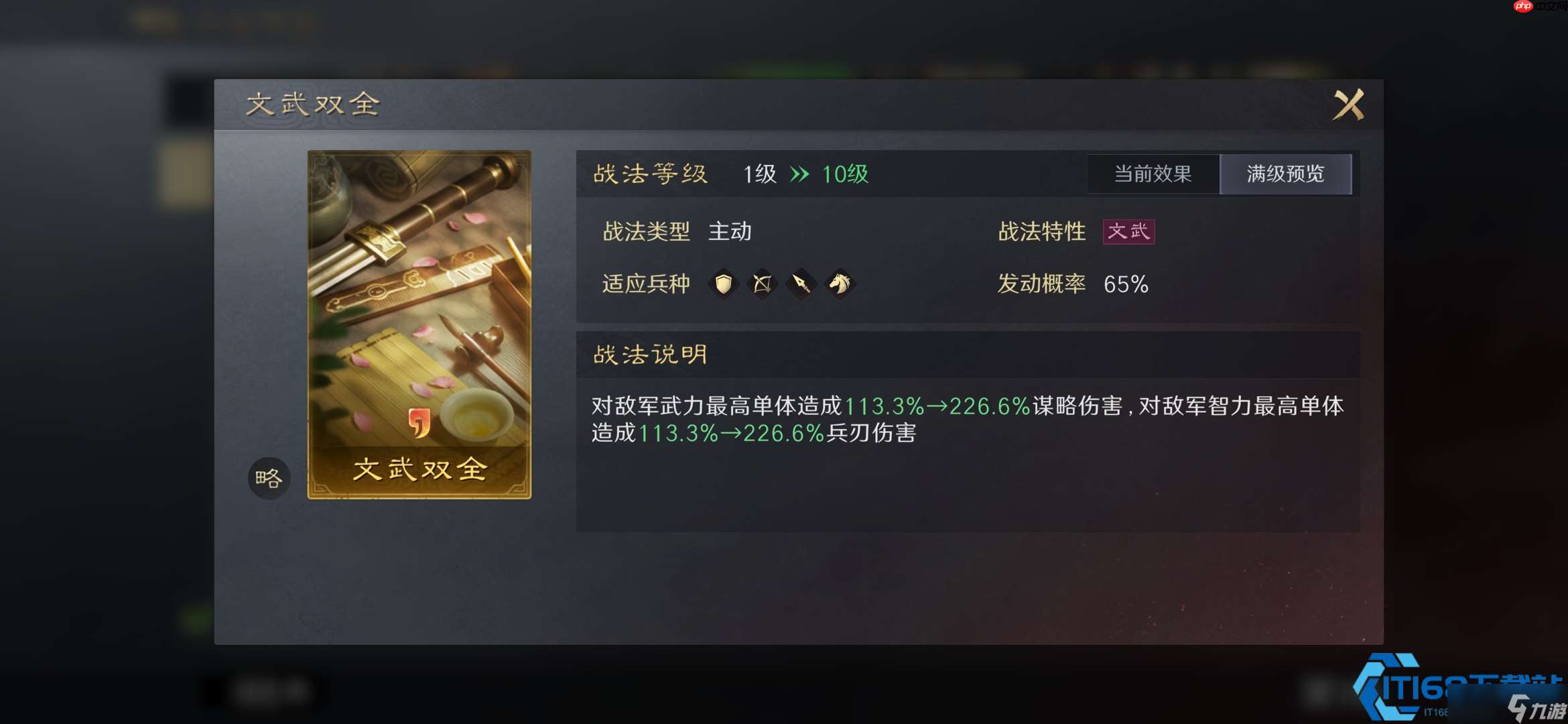This screenshot has width=1568, height=724.
Task: Tap the round 略 badge icon
Action: tap(269, 478)
